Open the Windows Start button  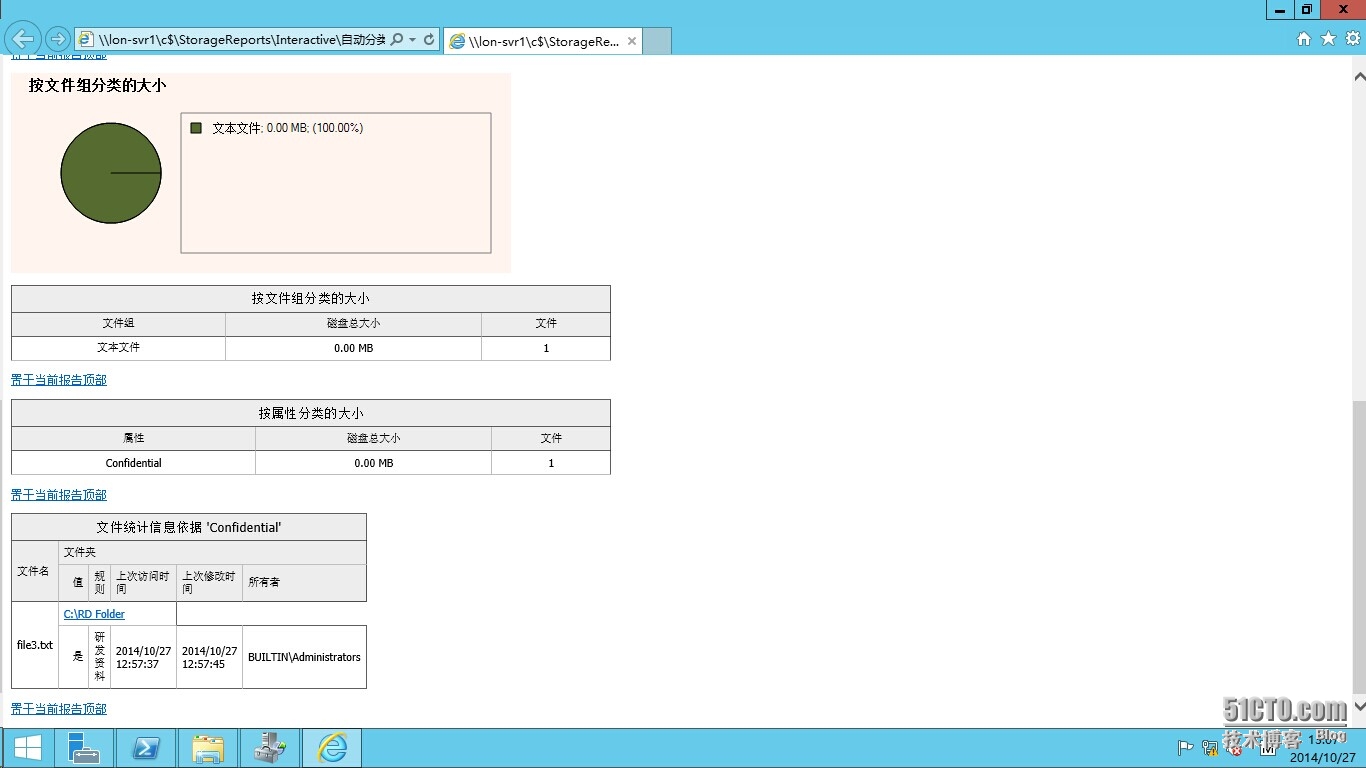pos(27,748)
